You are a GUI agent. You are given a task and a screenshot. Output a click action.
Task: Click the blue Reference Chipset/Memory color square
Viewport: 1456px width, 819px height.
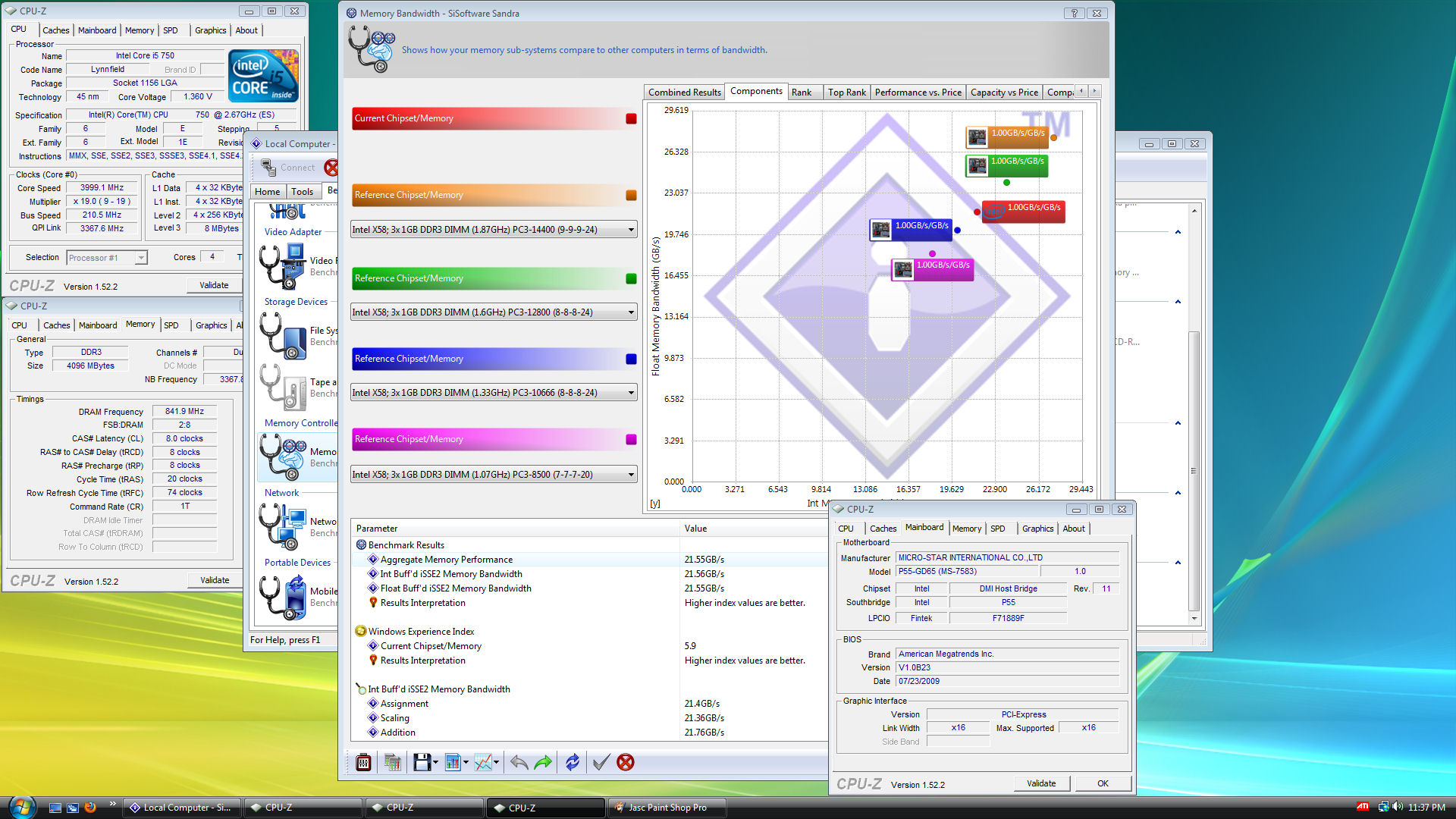(631, 359)
